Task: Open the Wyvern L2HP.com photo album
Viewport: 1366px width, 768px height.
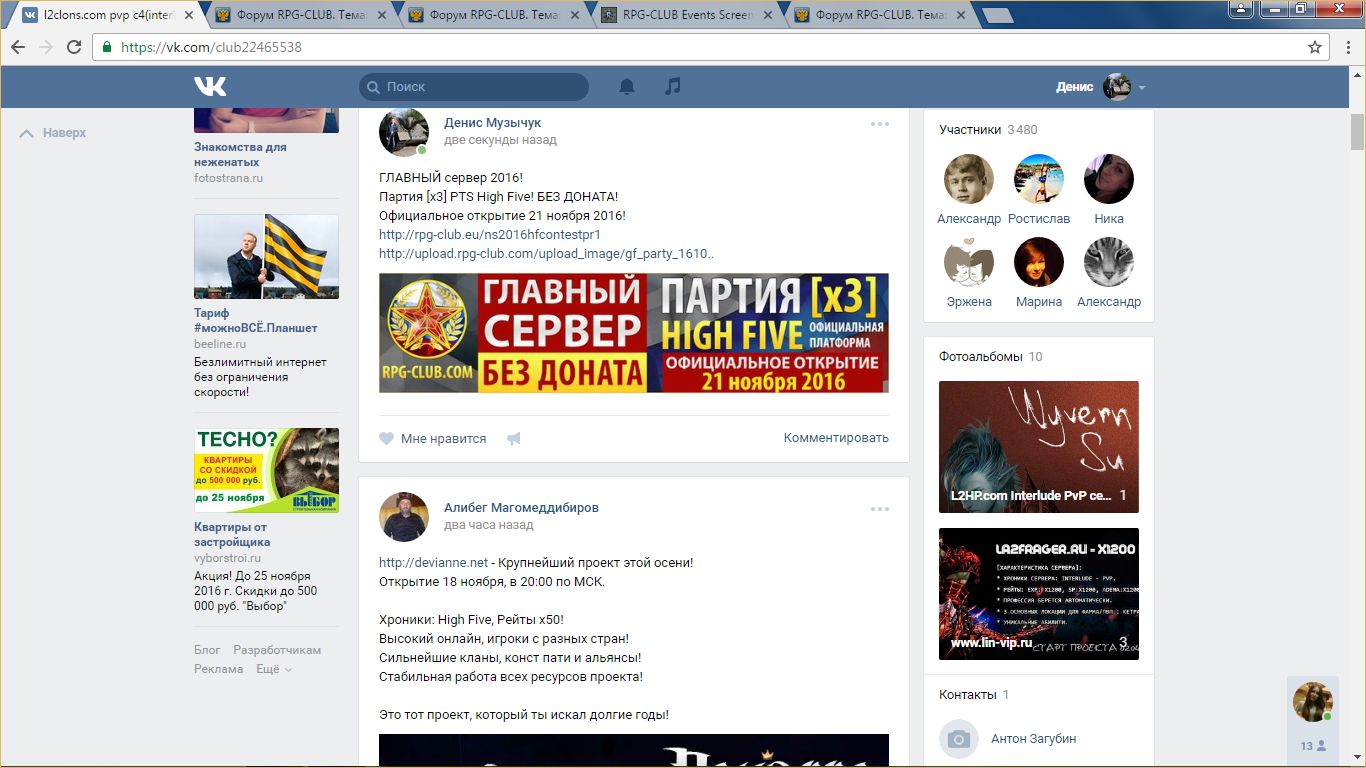Action: pos(1038,446)
